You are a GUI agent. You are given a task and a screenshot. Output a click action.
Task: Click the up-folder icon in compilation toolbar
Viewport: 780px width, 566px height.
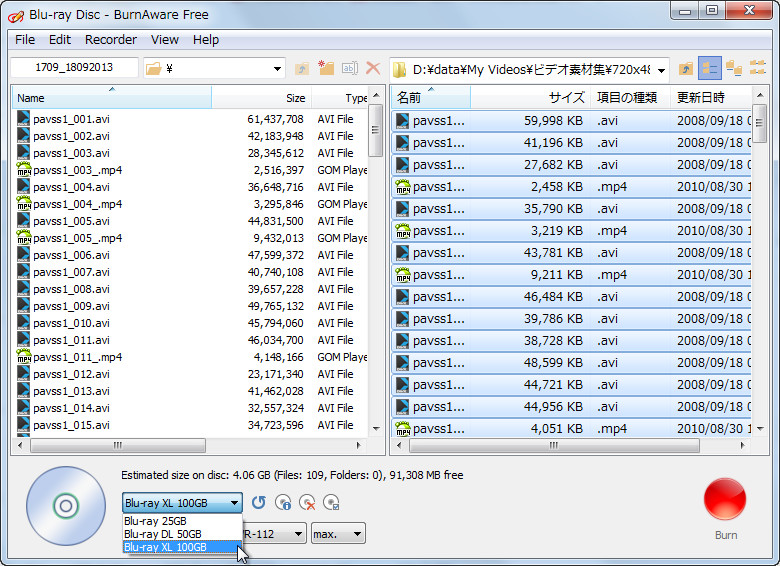tap(301, 68)
